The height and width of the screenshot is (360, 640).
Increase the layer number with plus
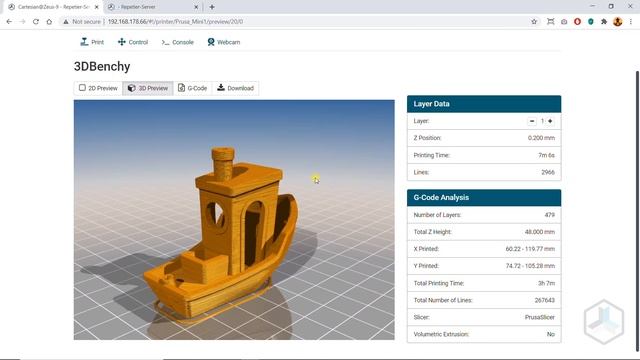[x=550, y=121]
